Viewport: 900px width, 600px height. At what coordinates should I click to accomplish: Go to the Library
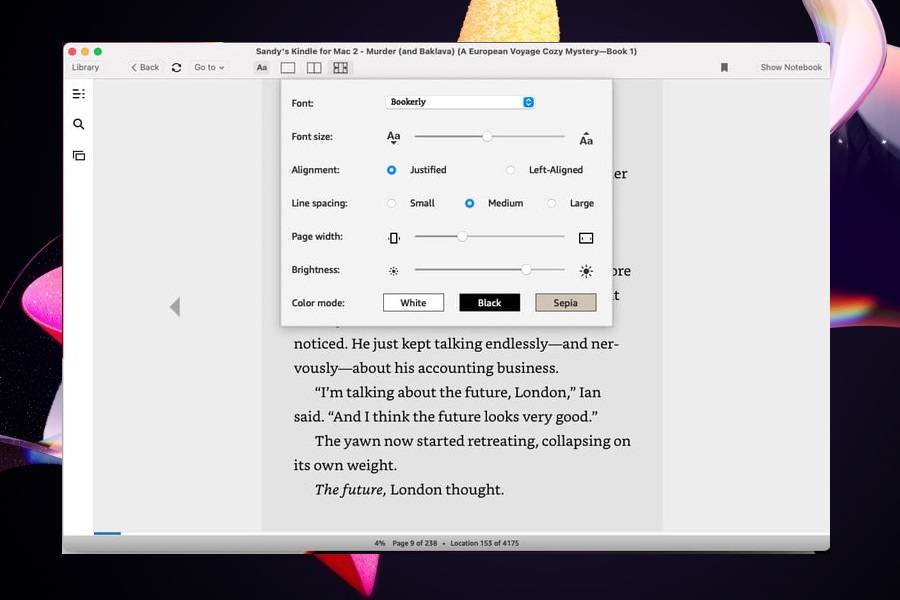86,67
